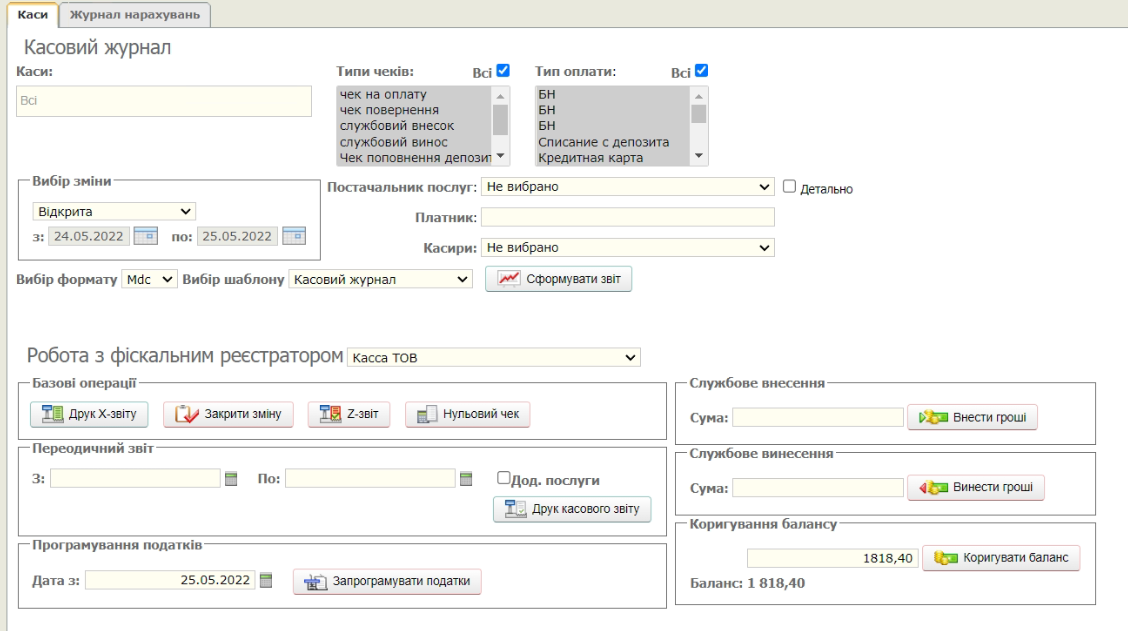The image size is (1128, 631).
Task: Click into the Платник input field
Action: [x=627, y=217]
